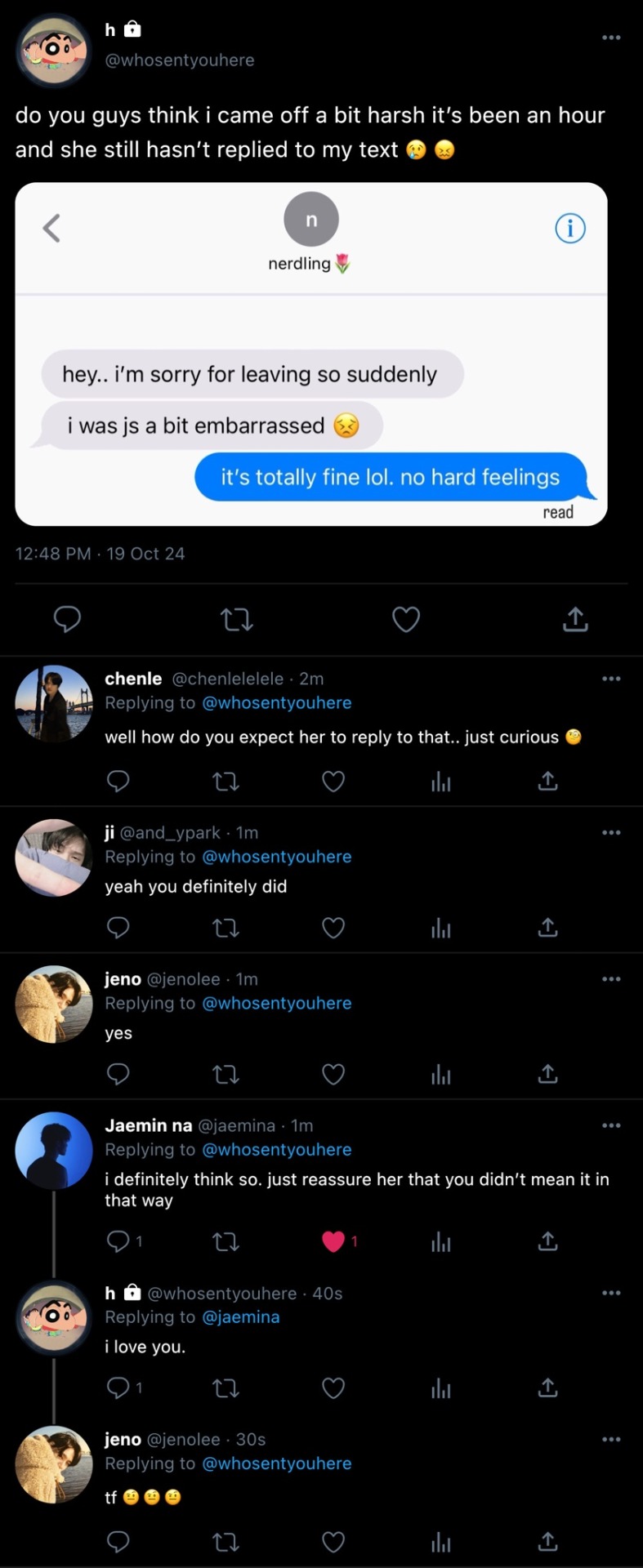Reply to the main tweet by h

pos(67,620)
